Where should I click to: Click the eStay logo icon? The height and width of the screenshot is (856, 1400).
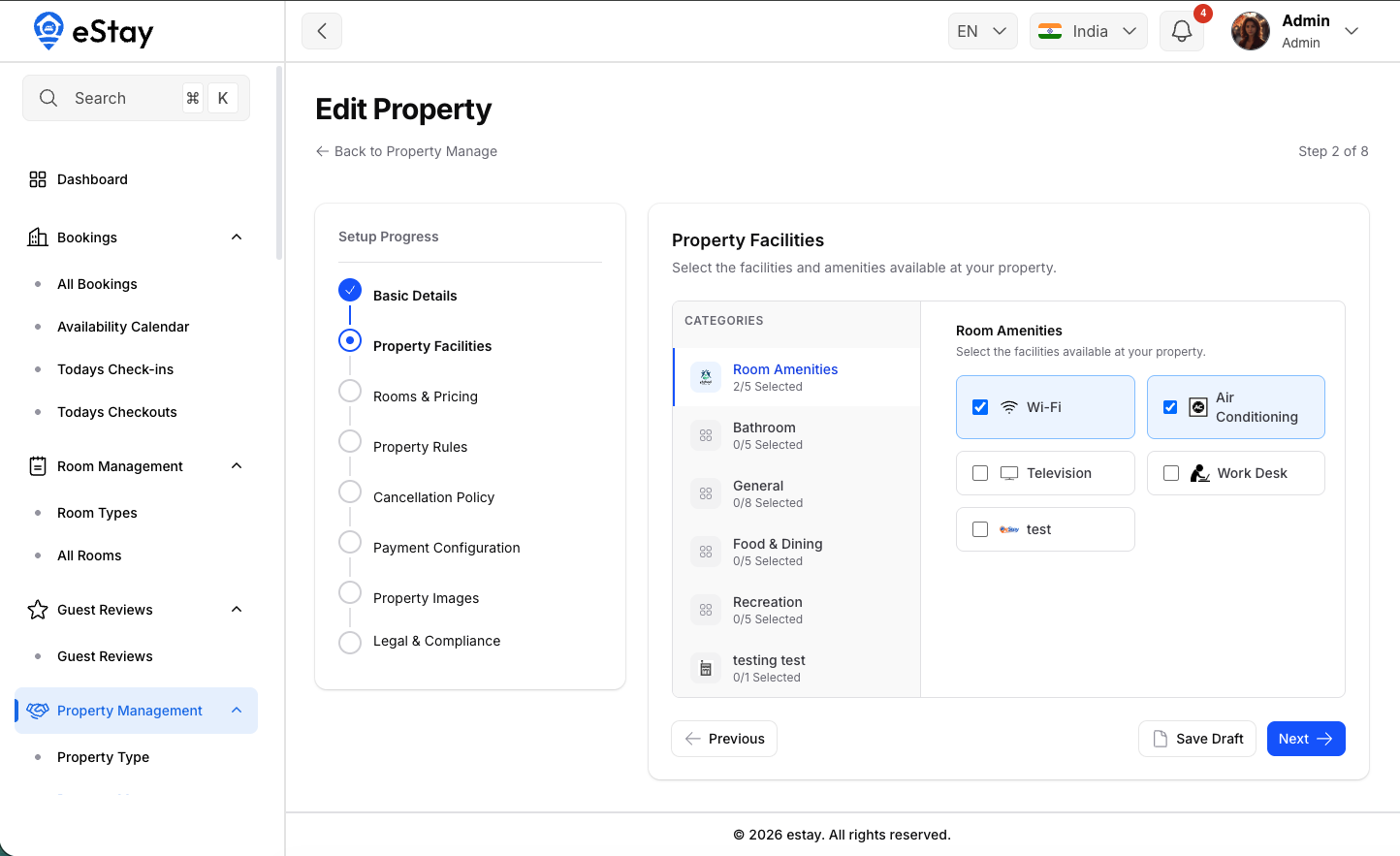click(x=48, y=31)
